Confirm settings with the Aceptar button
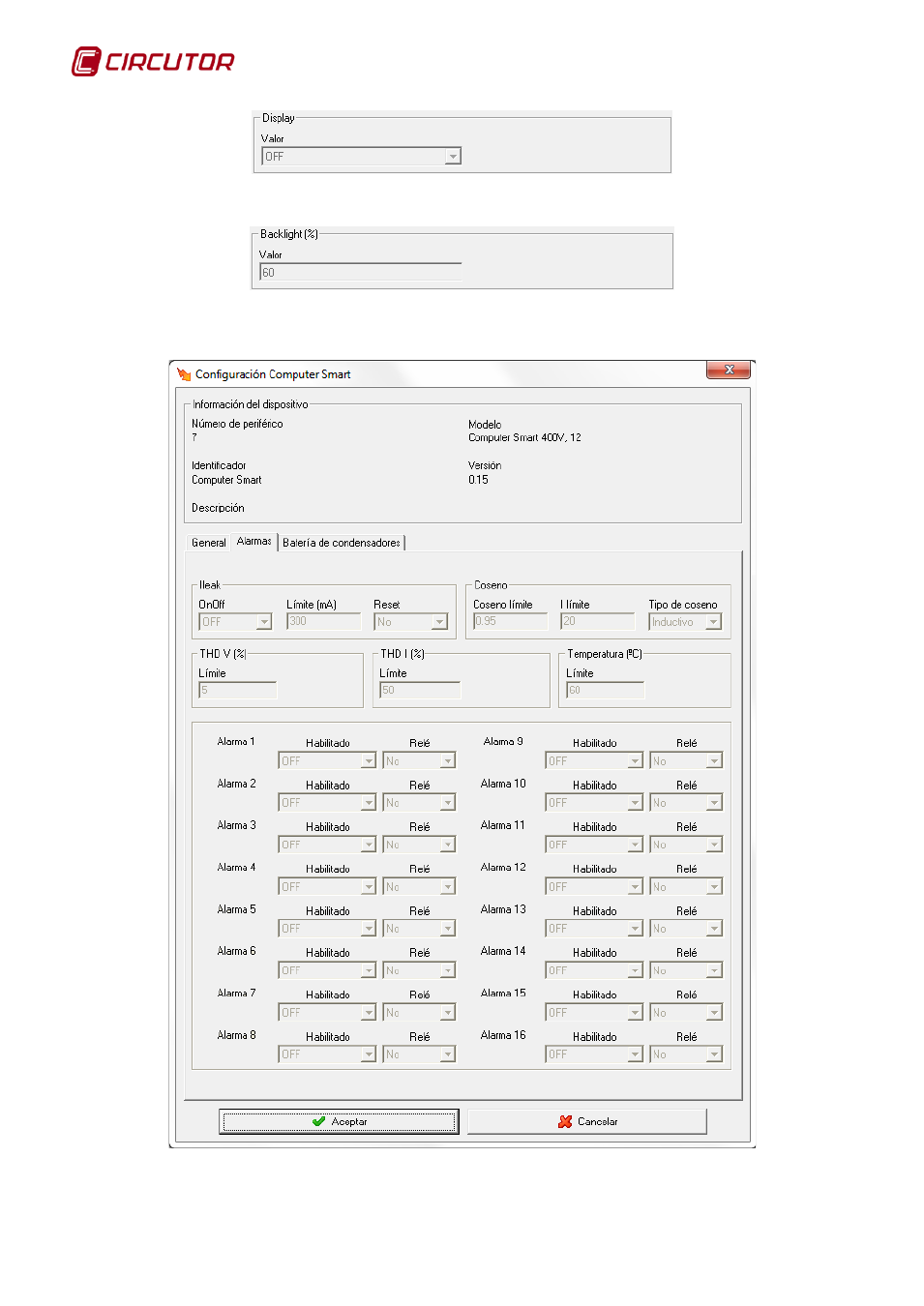Viewport: 924px width, 1306px height. click(x=339, y=1121)
